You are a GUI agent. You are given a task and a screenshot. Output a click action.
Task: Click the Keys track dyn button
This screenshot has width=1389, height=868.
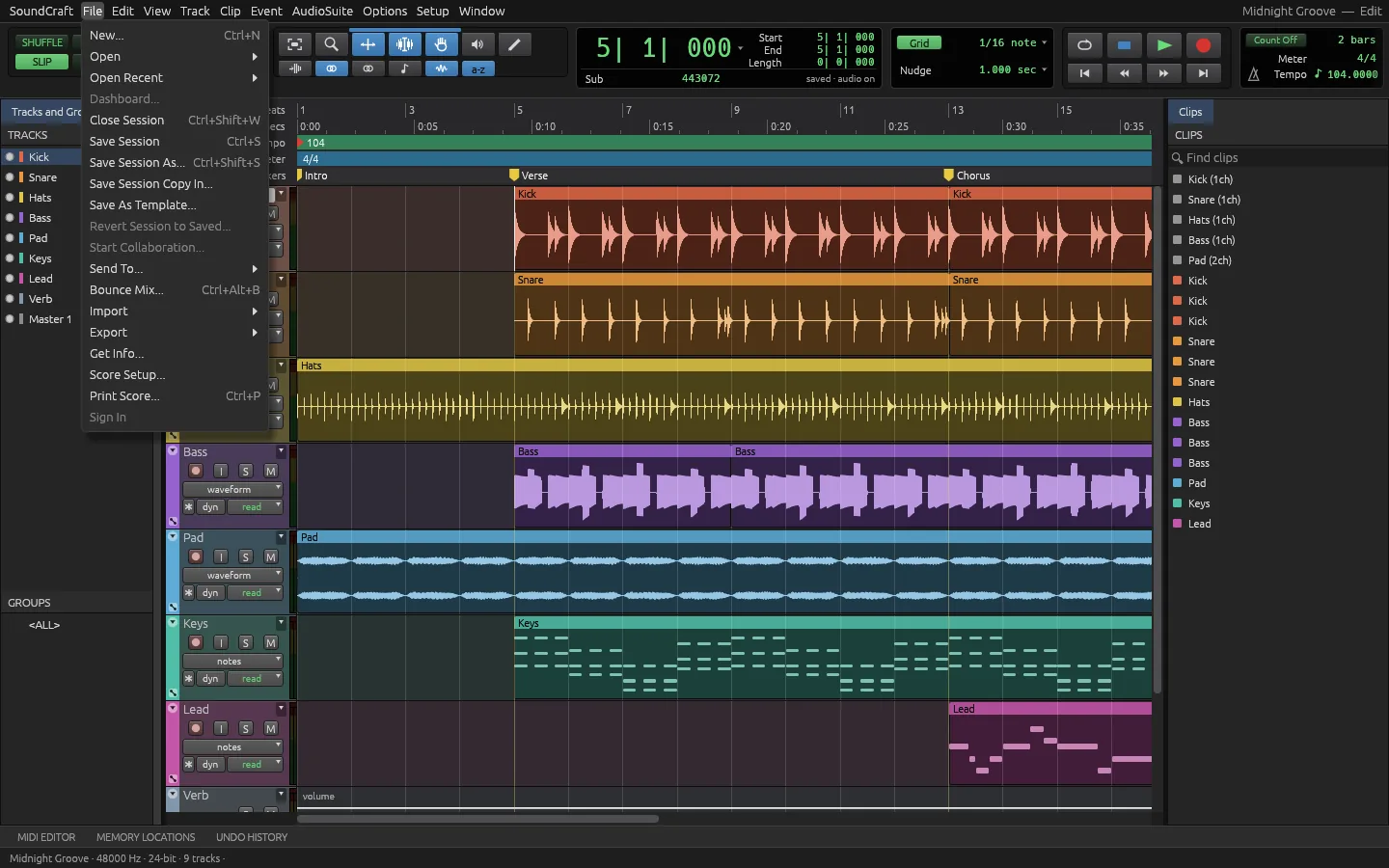click(210, 678)
